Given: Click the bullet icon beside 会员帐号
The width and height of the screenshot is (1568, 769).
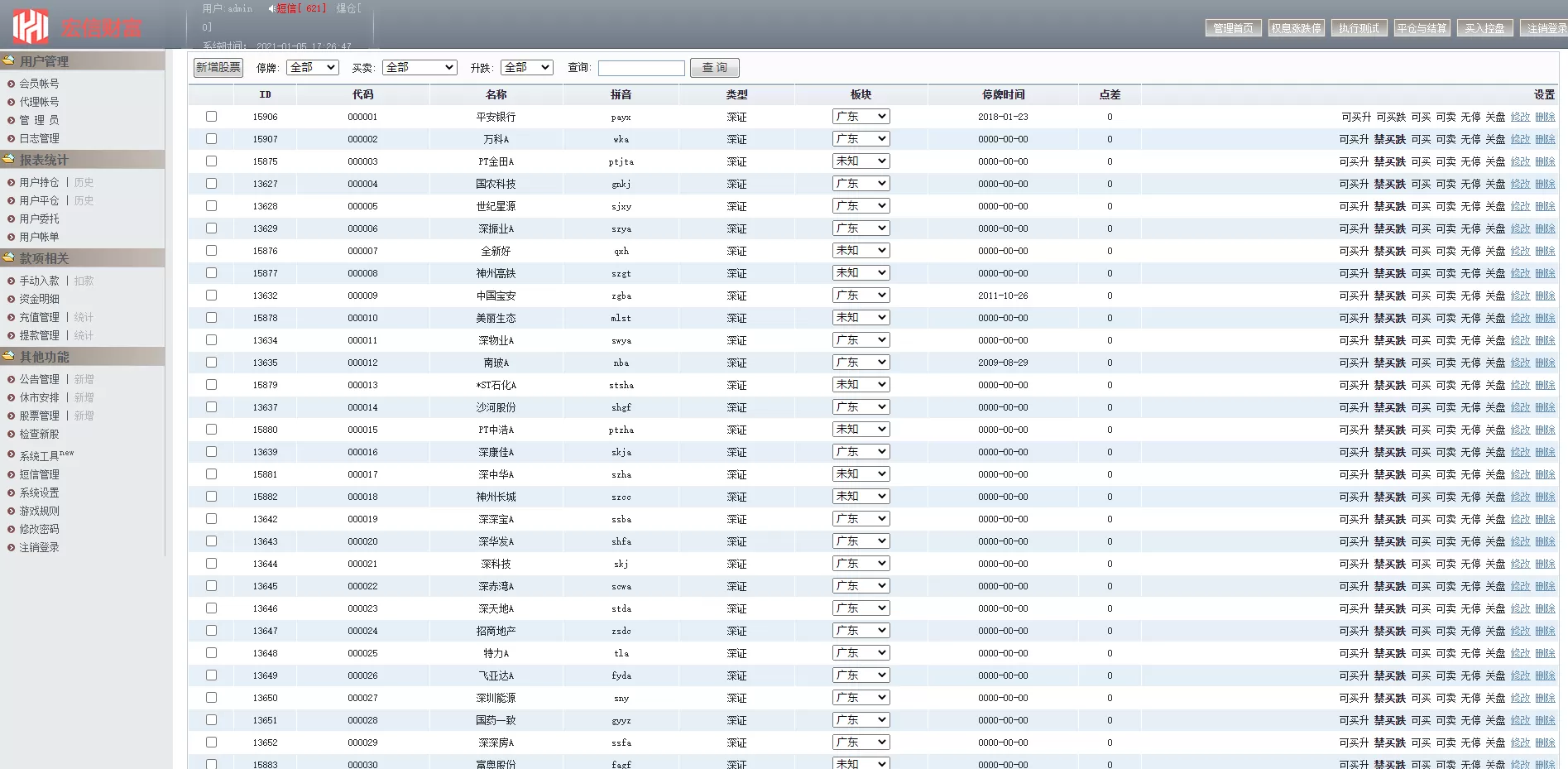Looking at the screenshot, I should point(12,84).
